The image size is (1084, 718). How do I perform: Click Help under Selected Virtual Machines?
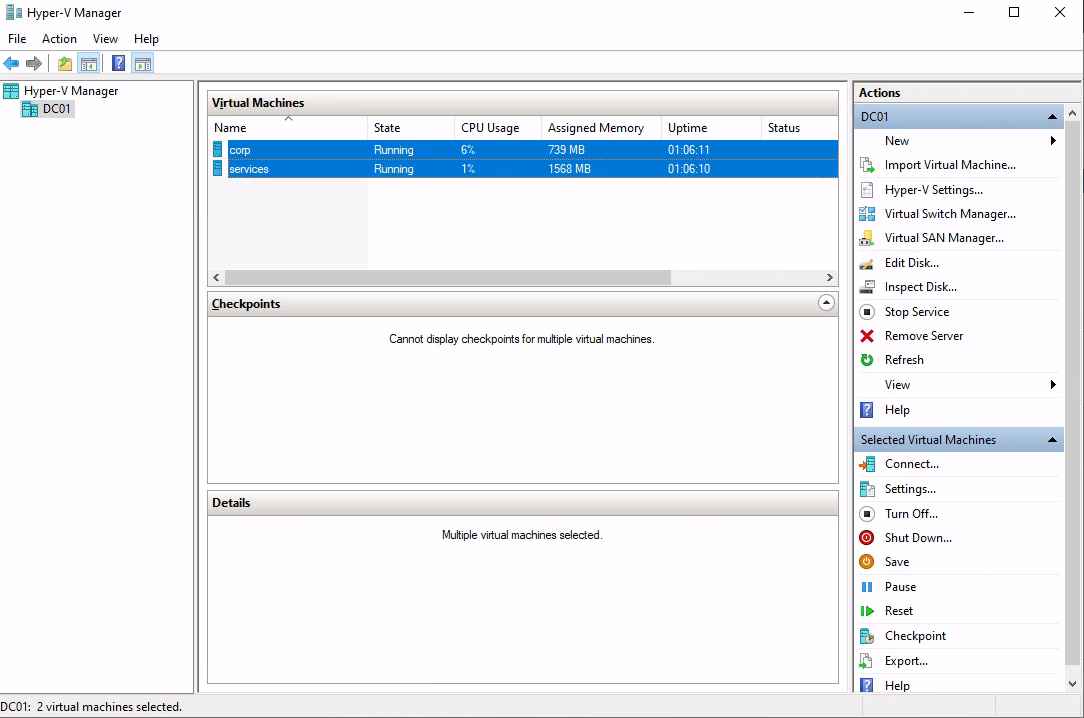(x=897, y=686)
